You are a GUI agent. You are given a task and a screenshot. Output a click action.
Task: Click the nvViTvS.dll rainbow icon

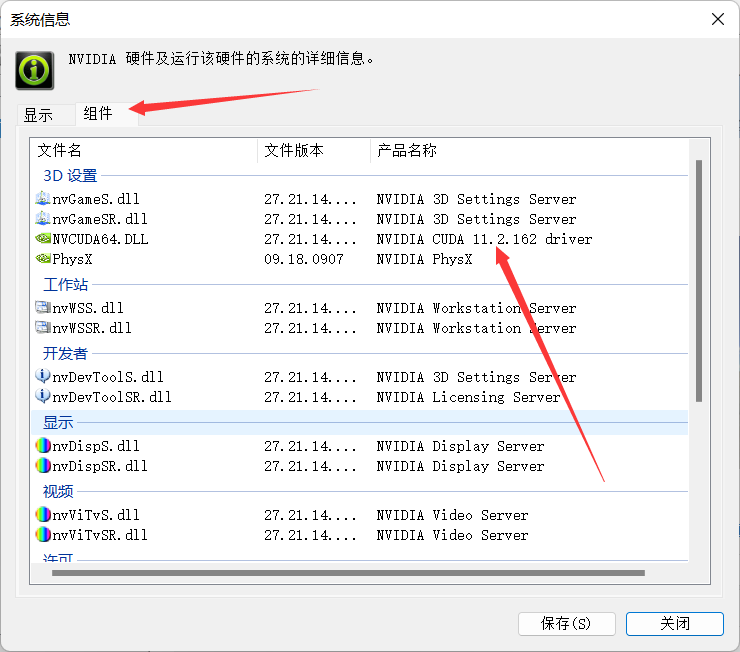pyautogui.click(x=42, y=514)
